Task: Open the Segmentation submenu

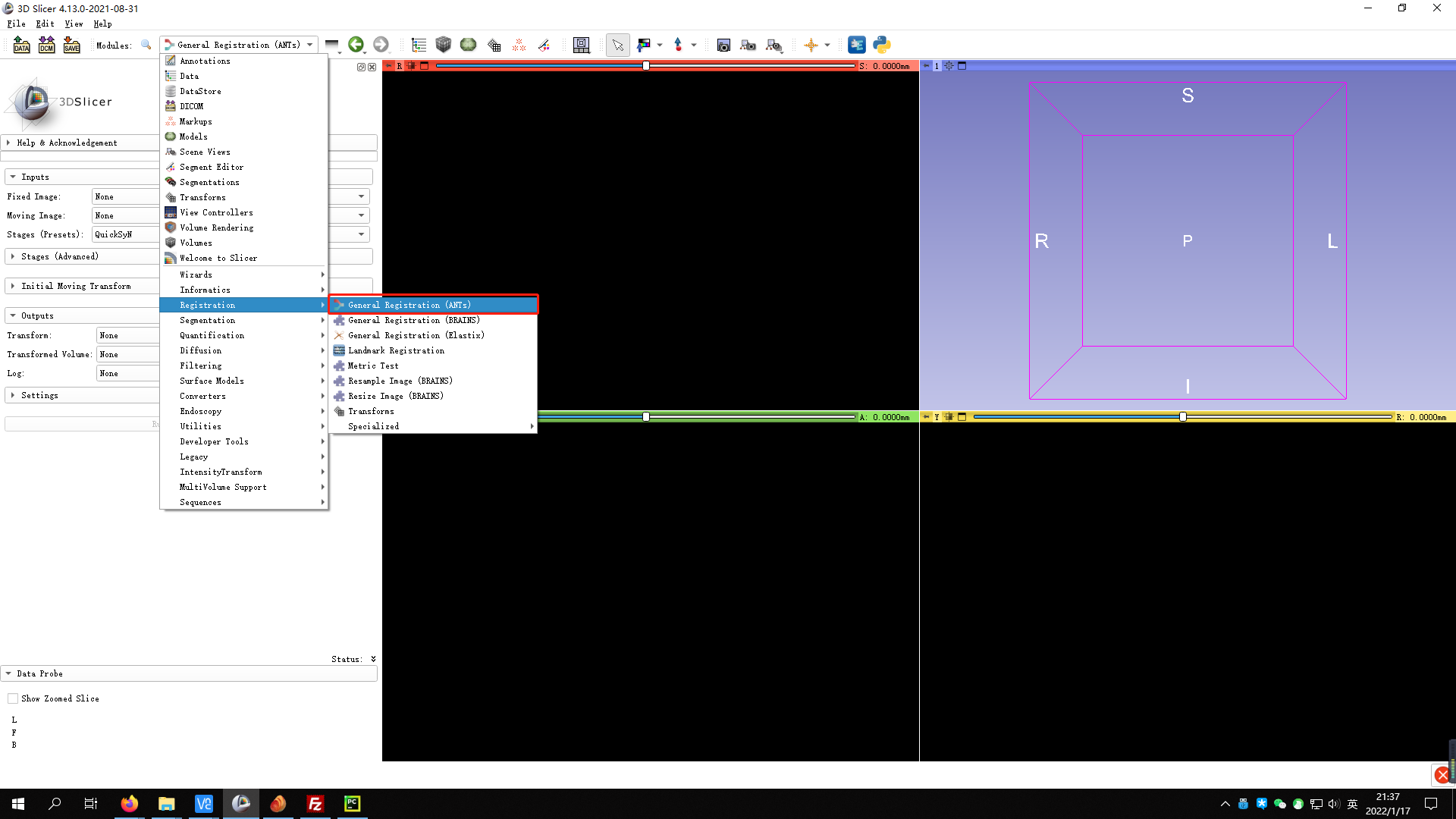Action: tap(207, 320)
